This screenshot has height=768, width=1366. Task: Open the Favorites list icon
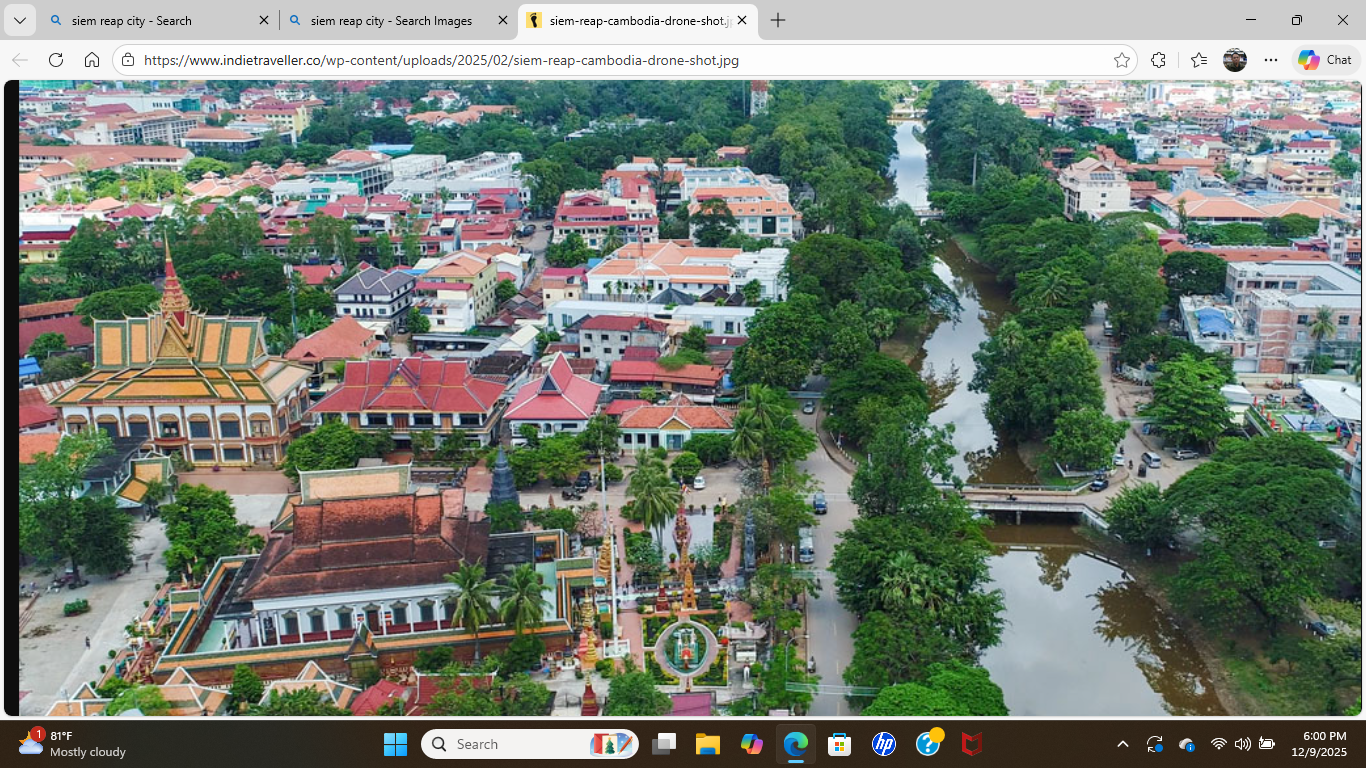(1199, 60)
